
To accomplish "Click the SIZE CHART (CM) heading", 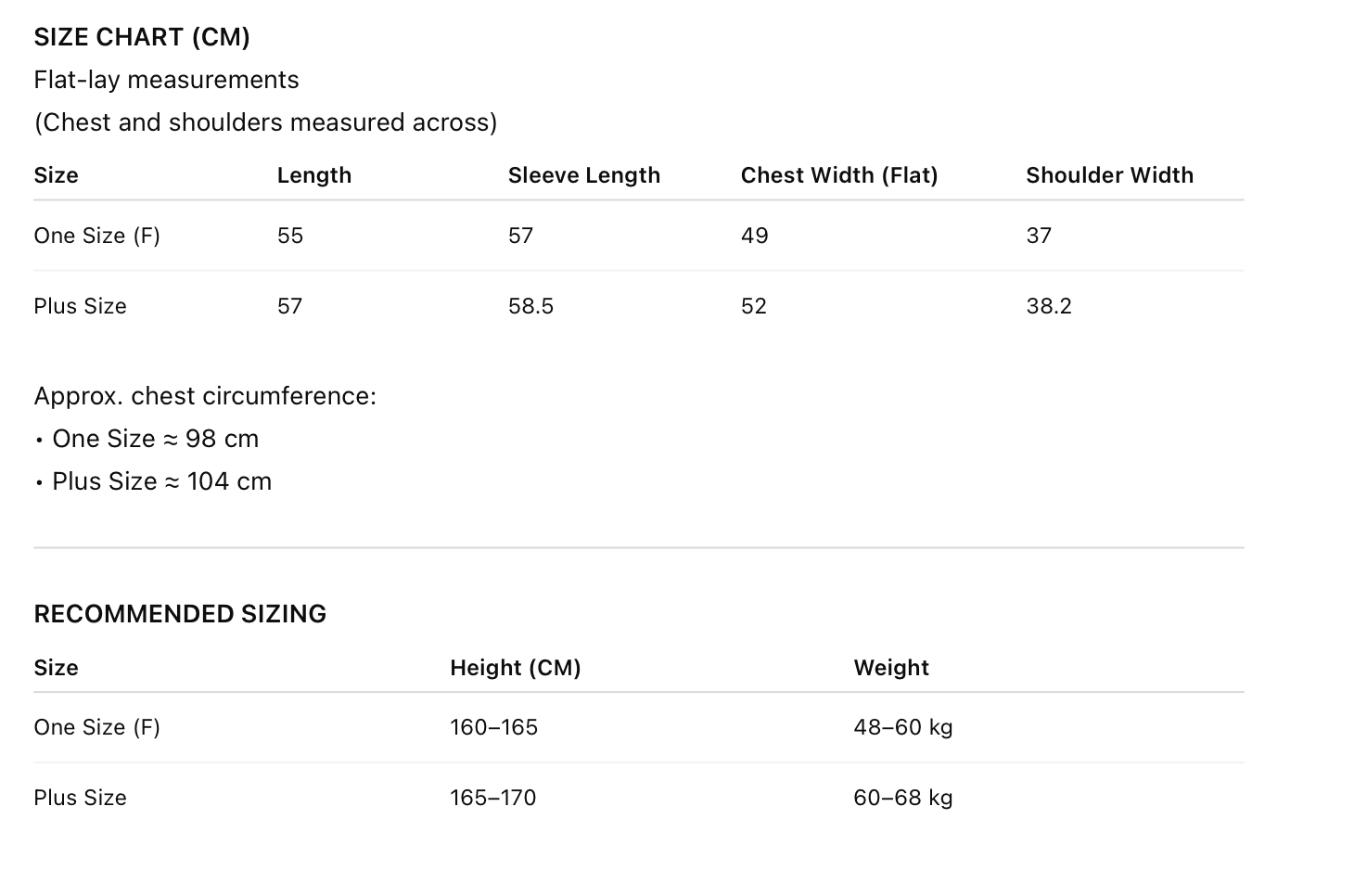I will tap(142, 37).
